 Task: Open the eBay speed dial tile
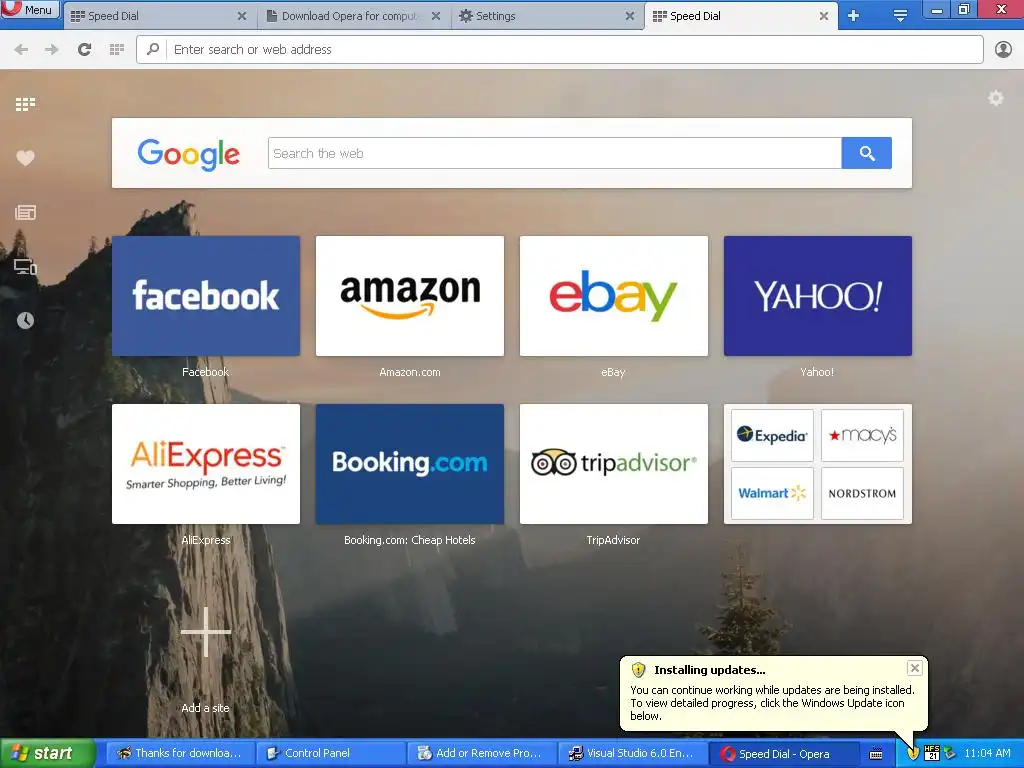613,296
